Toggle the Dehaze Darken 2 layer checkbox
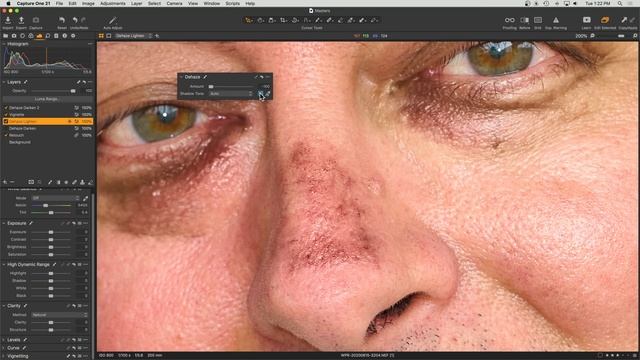640x360 pixels. [6, 108]
